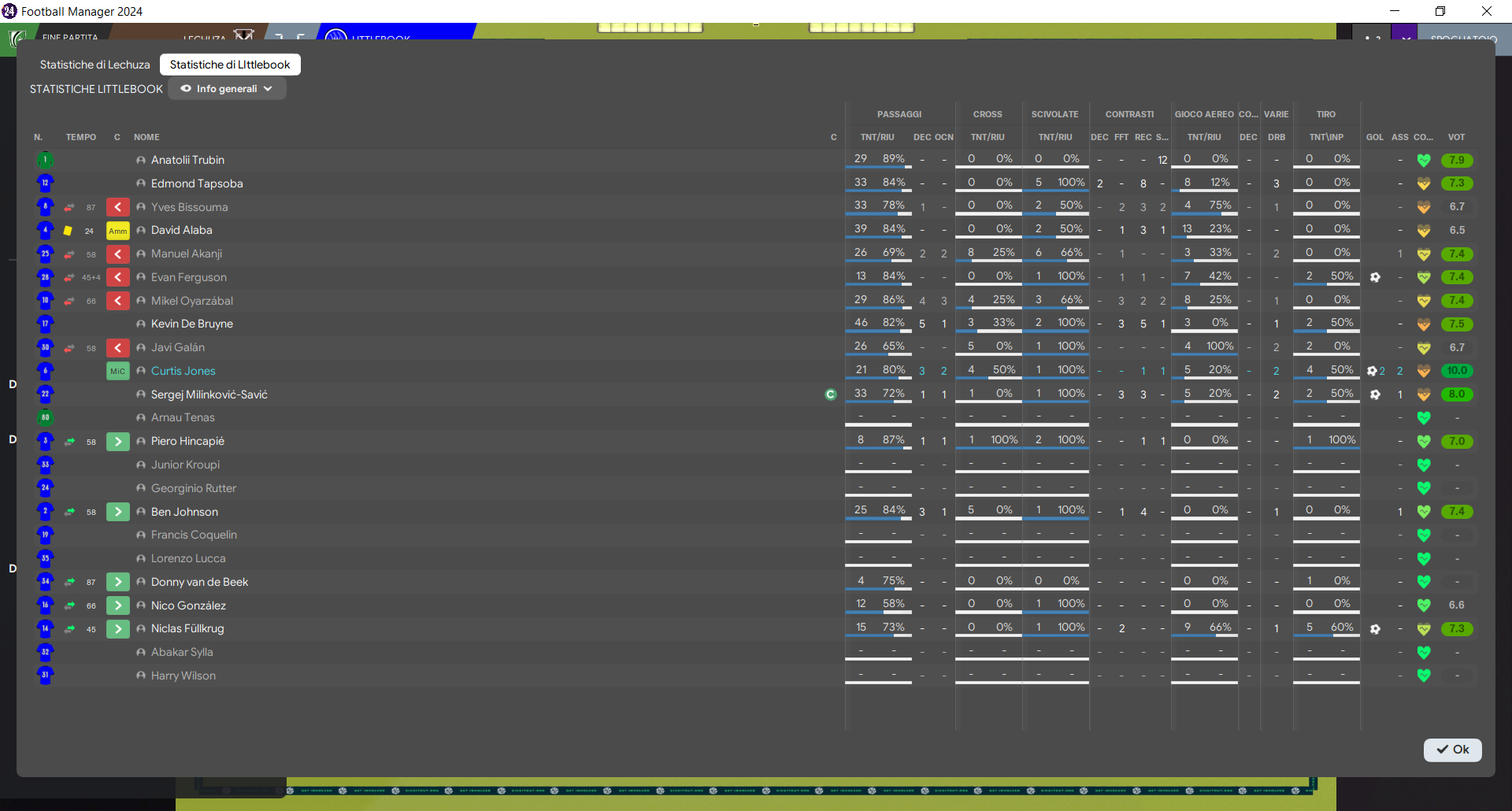Click Abakar Sylla's number 32 shirt icon

point(45,652)
